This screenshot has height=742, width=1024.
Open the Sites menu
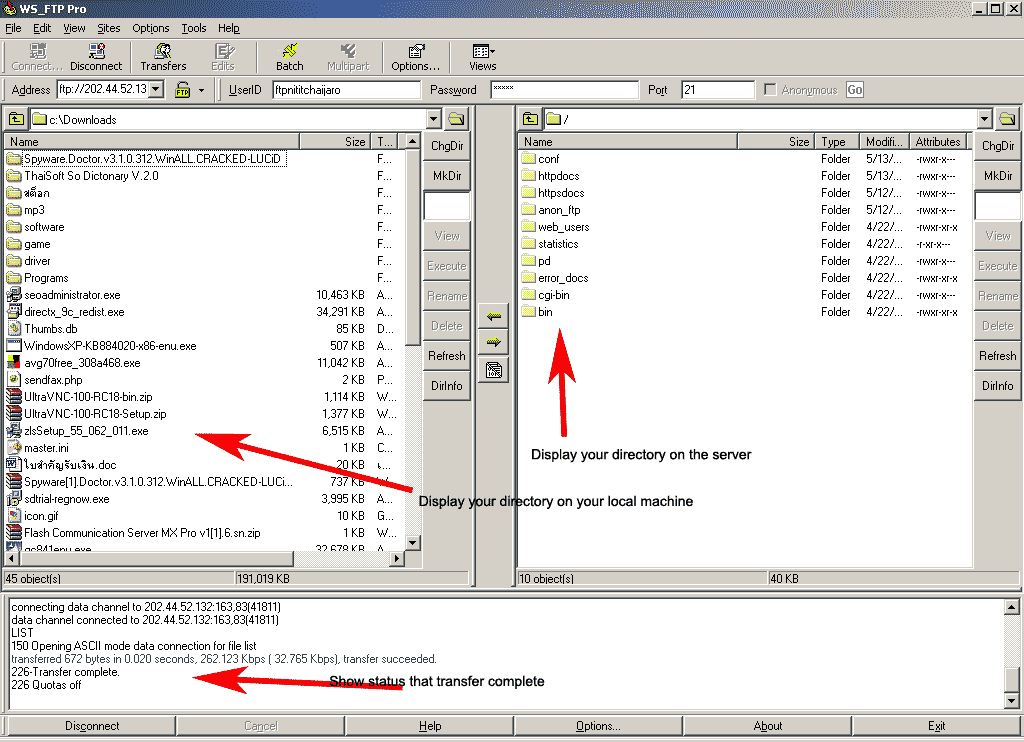[108, 28]
